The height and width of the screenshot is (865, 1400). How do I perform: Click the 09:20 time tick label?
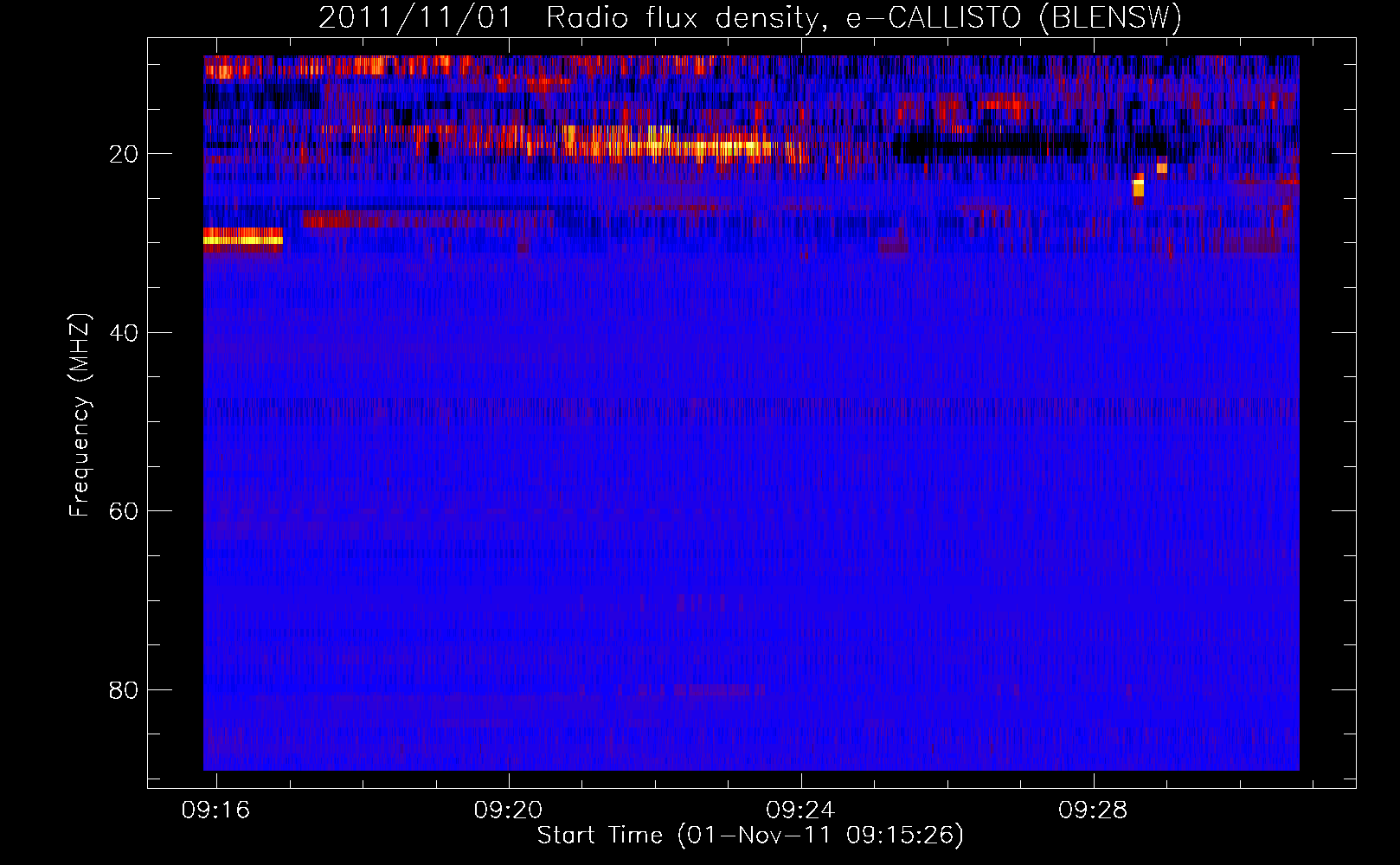click(x=508, y=810)
